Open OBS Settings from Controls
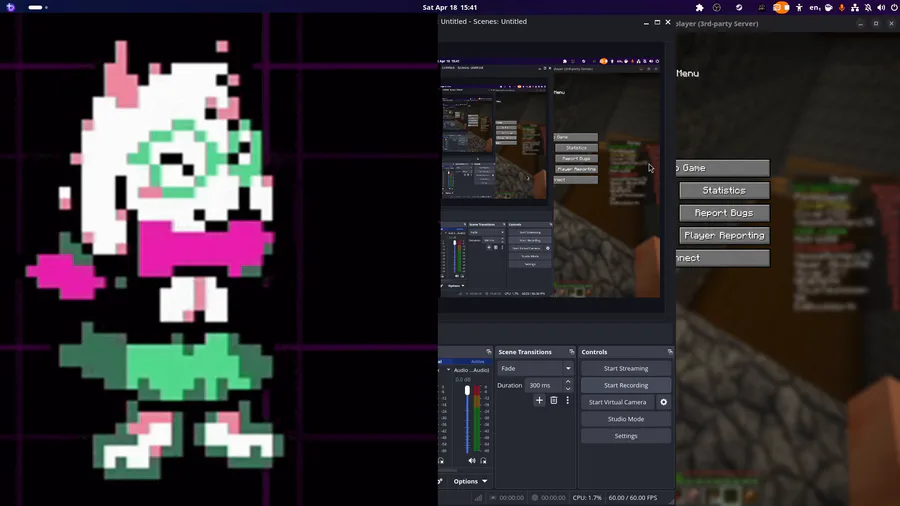The width and height of the screenshot is (900, 506). click(626, 436)
